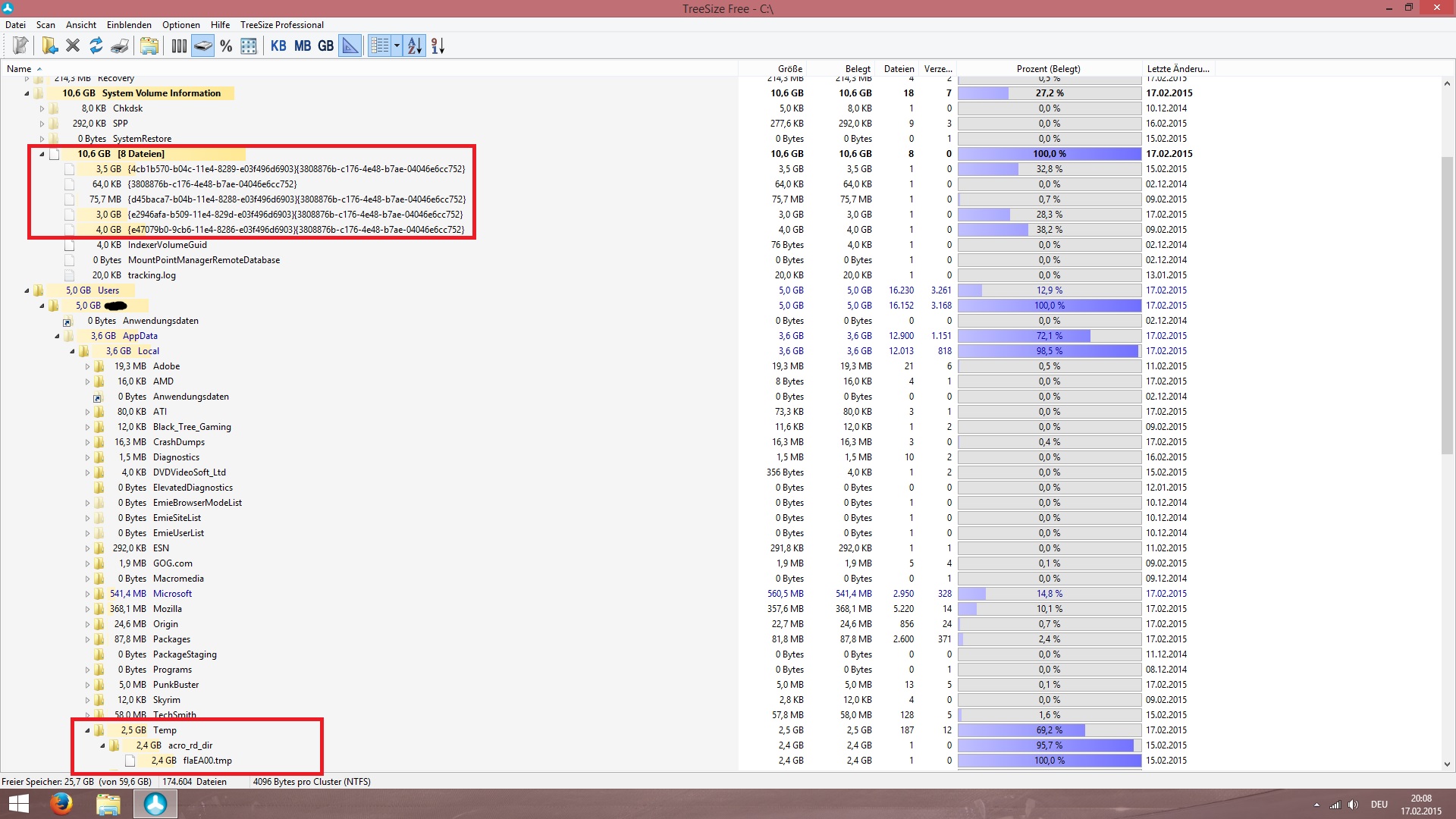Click the alphabetical sort A-Z icon
The height and width of the screenshot is (819, 1456).
[414, 46]
